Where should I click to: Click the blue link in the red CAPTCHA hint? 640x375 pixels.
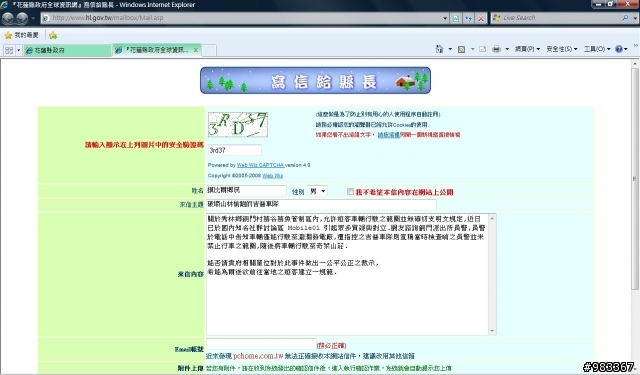388,135
